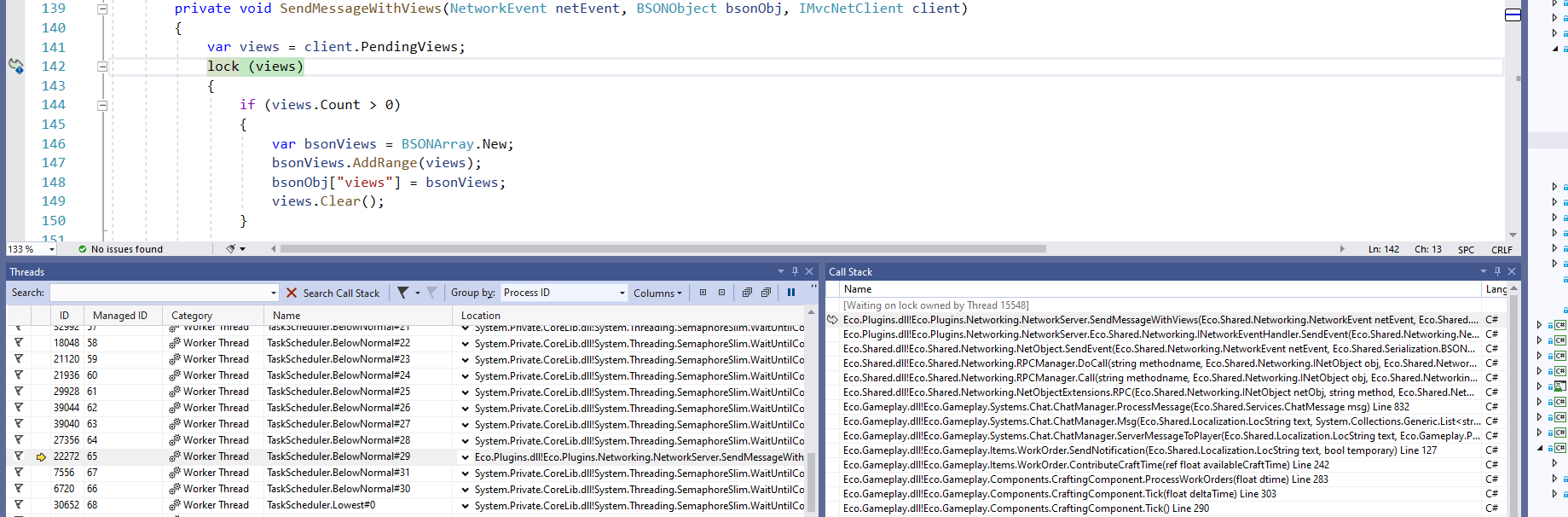This screenshot has height=517, width=1568.
Task: Toggle the flag for thread 29928
Action: pyautogui.click(x=18, y=391)
